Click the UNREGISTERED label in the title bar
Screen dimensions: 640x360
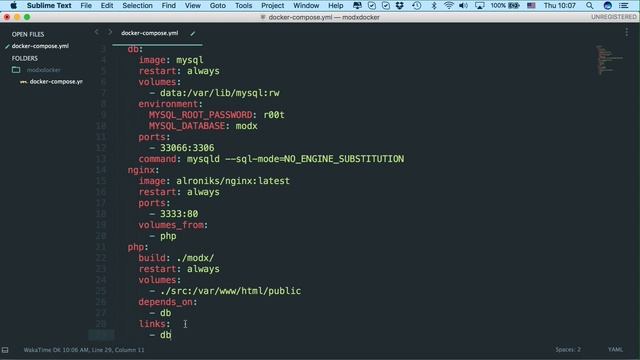point(613,17)
